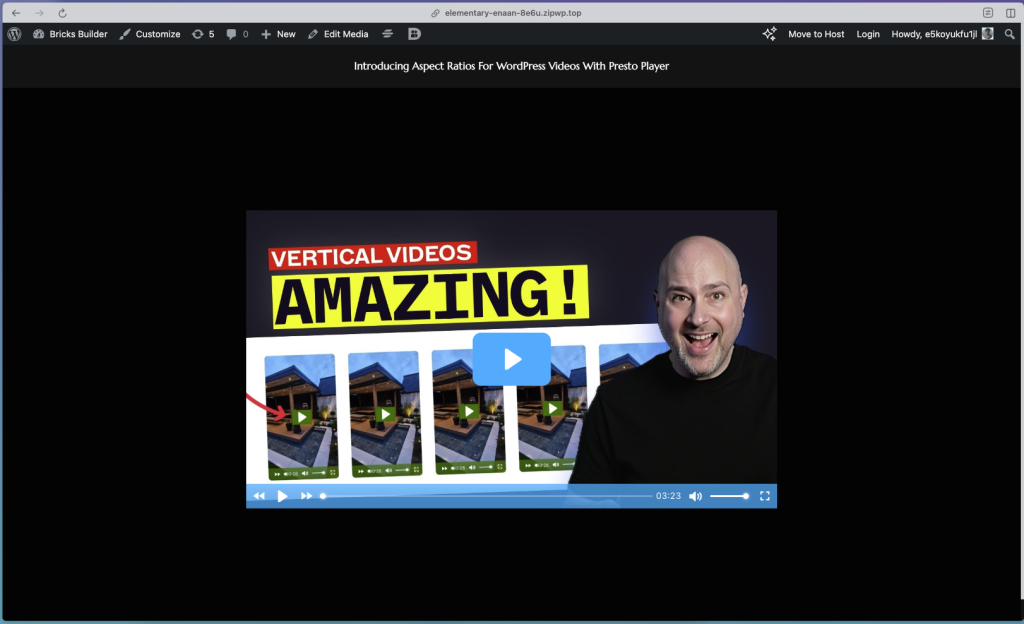Fast forward the video using the player control bar
The height and width of the screenshot is (624, 1024).
pyautogui.click(x=306, y=496)
